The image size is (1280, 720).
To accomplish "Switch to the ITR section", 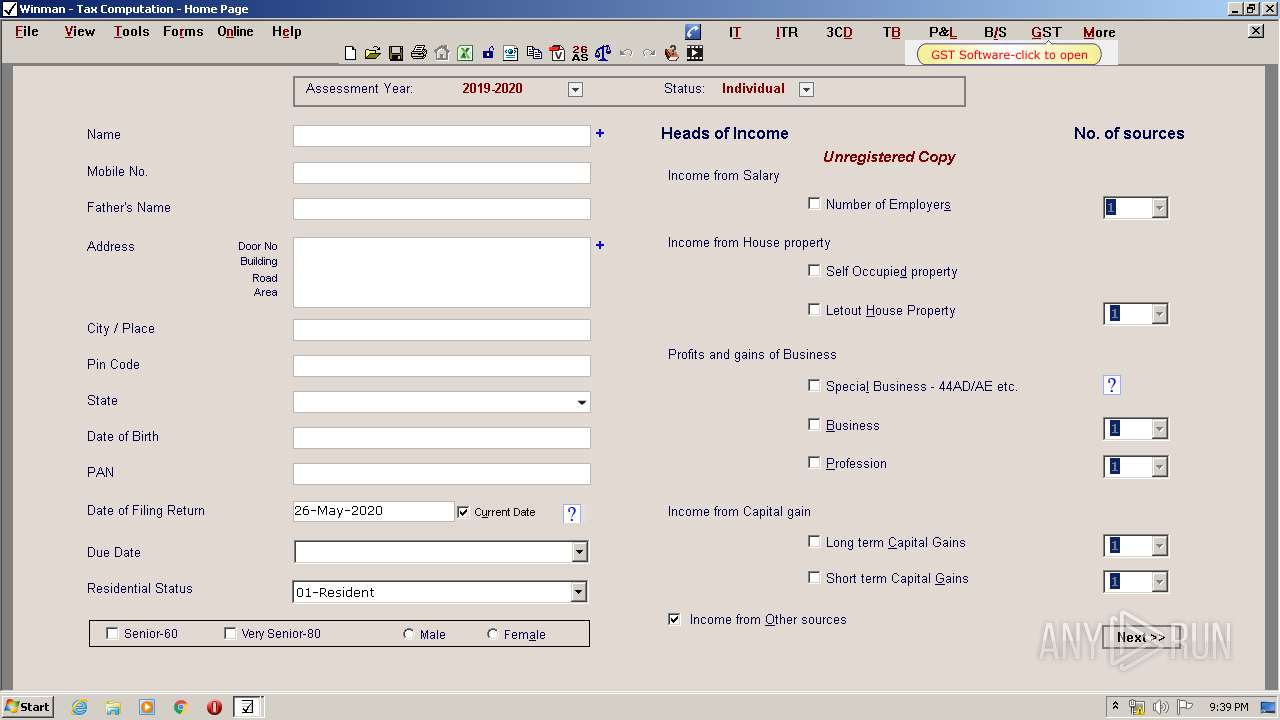I will click(787, 32).
